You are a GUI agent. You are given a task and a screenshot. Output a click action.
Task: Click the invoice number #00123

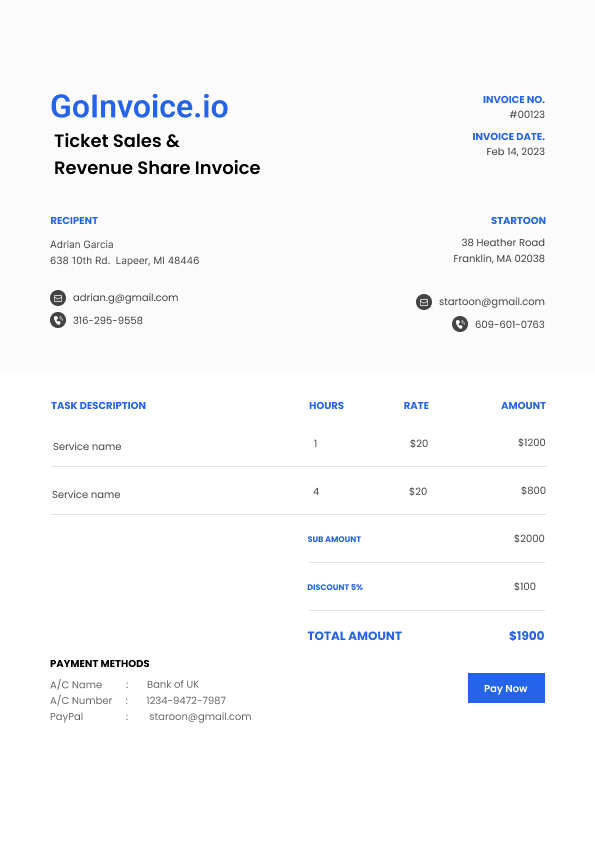click(527, 114)
